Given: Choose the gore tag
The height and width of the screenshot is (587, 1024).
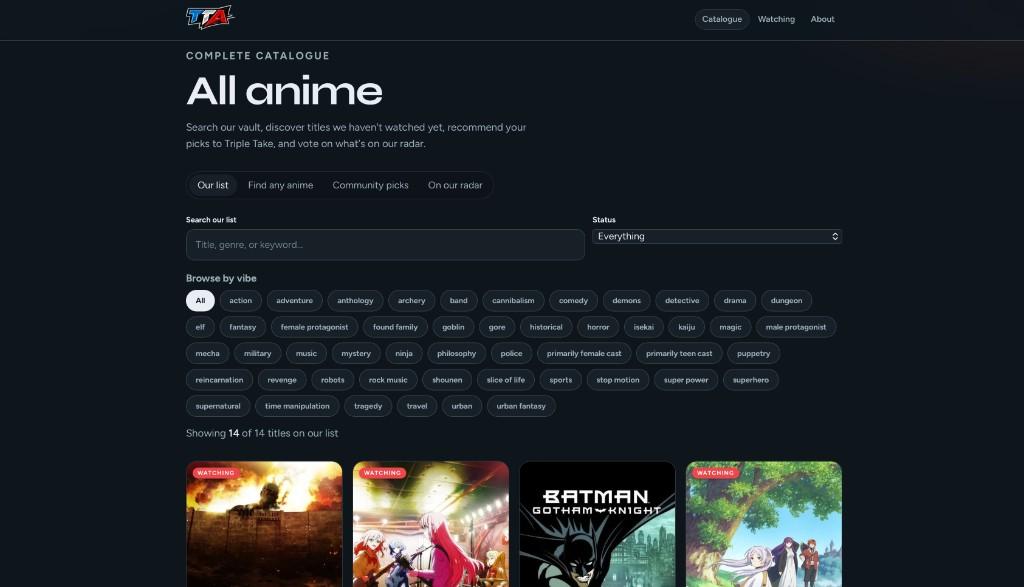Looking at the screenshot, I should point(497,327).
